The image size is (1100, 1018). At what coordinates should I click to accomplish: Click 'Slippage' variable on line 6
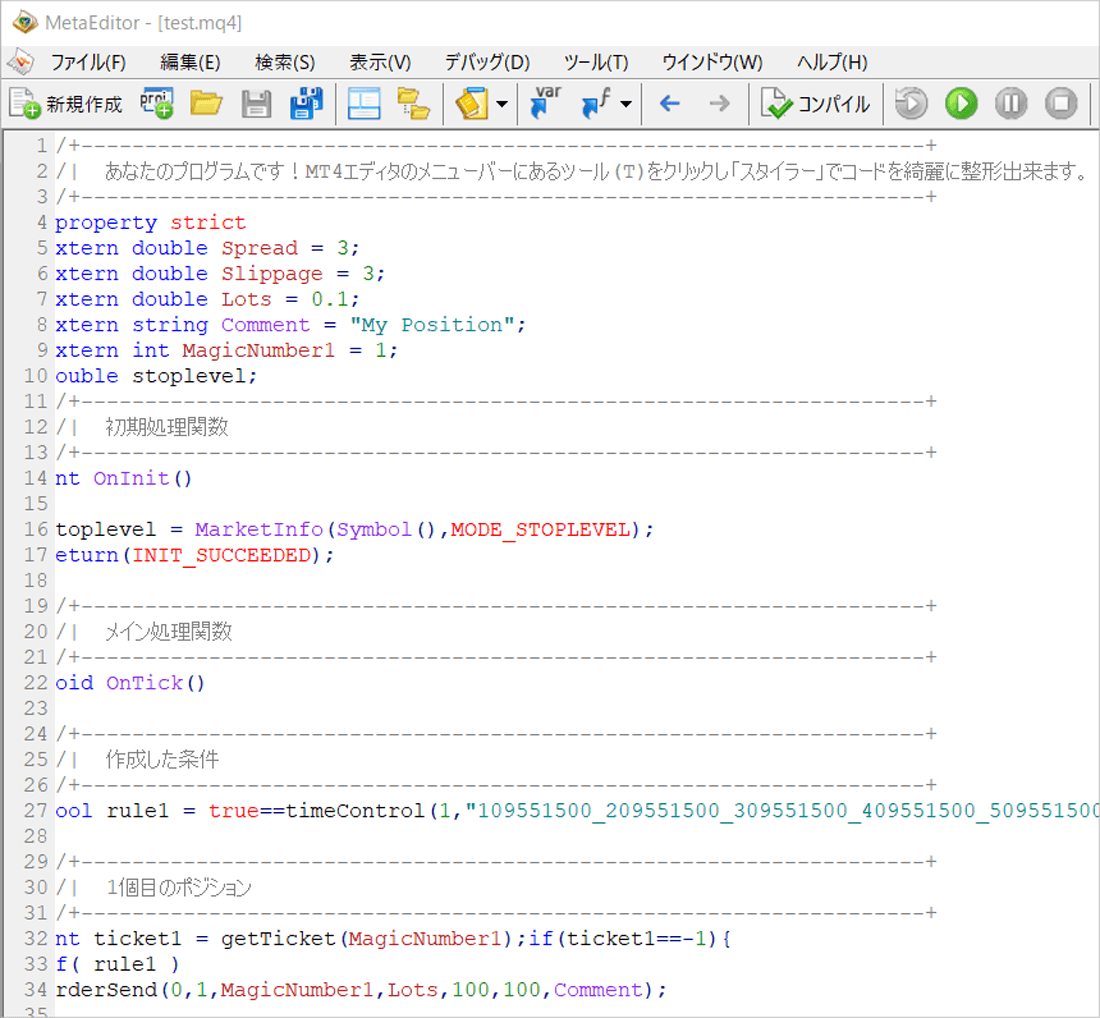pyautogui.click(x=272, y=274)
